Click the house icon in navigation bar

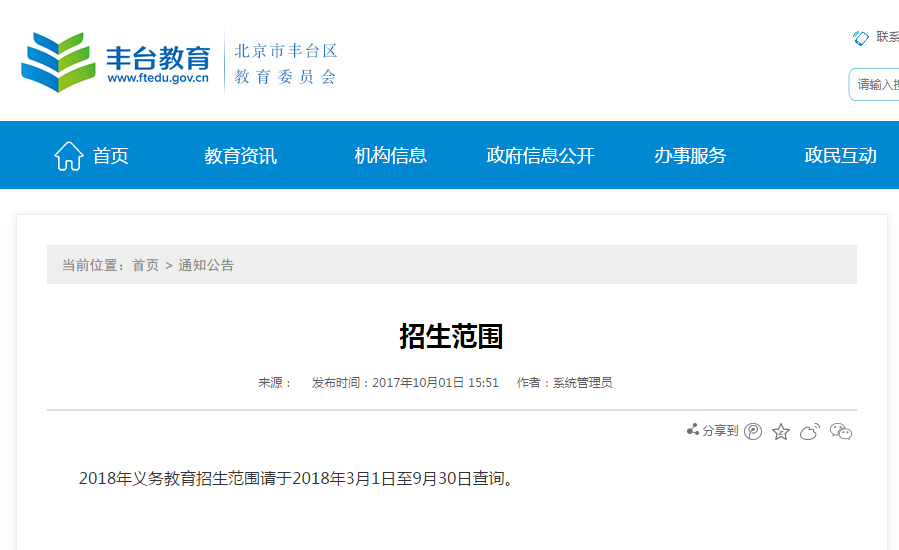(69, 156)
